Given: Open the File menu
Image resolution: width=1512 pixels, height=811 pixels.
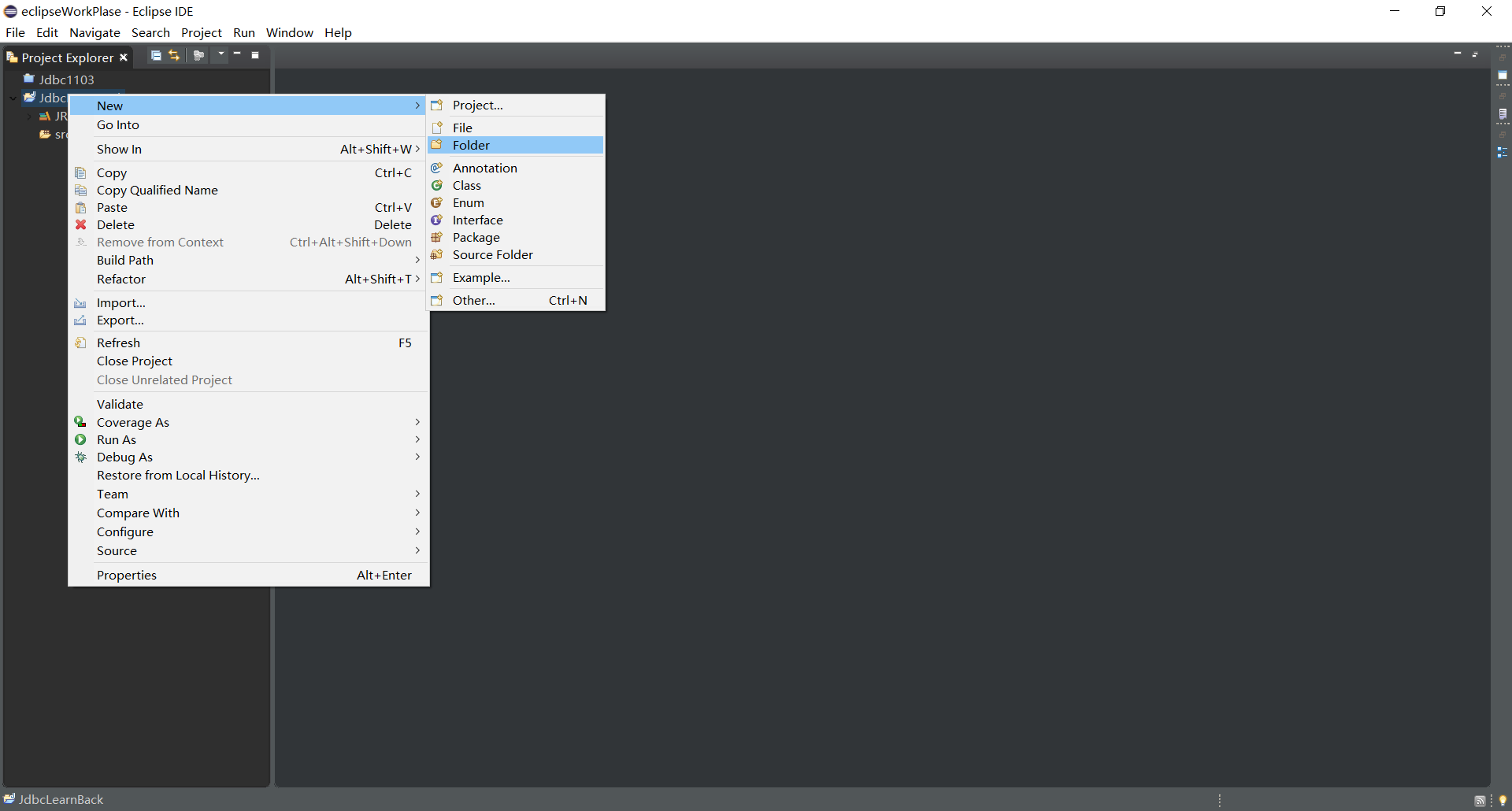Looking at the screenshot, I should [x=15, y=32].
